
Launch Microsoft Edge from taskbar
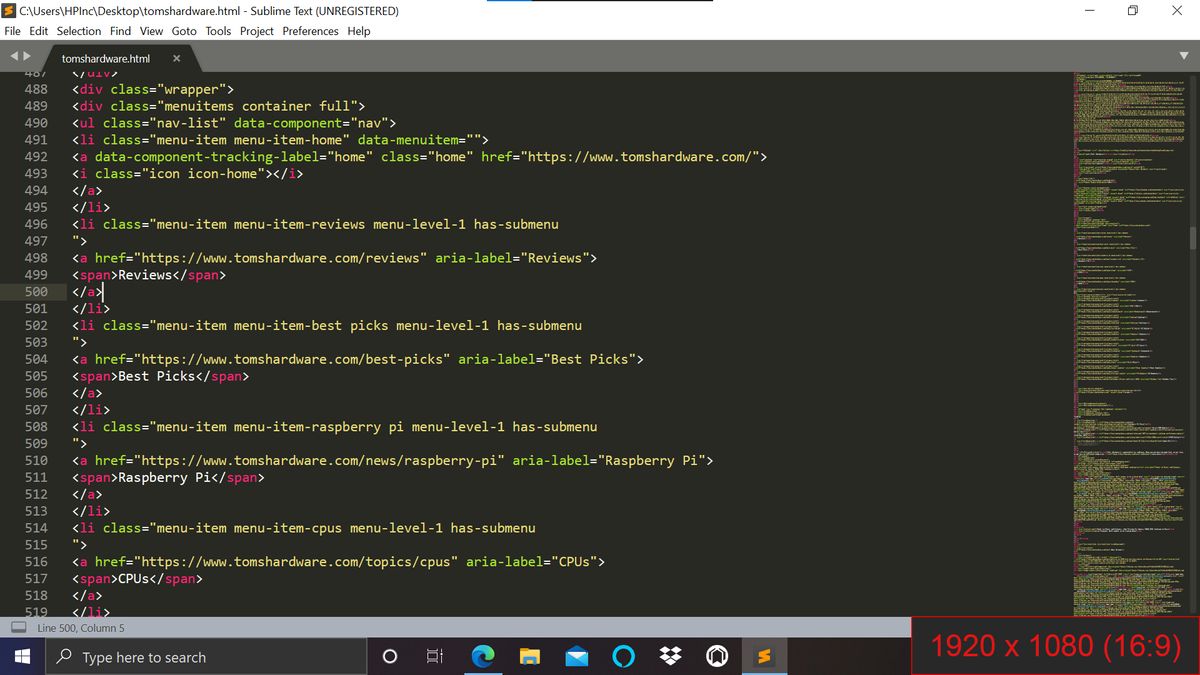[x=483, y=657]
